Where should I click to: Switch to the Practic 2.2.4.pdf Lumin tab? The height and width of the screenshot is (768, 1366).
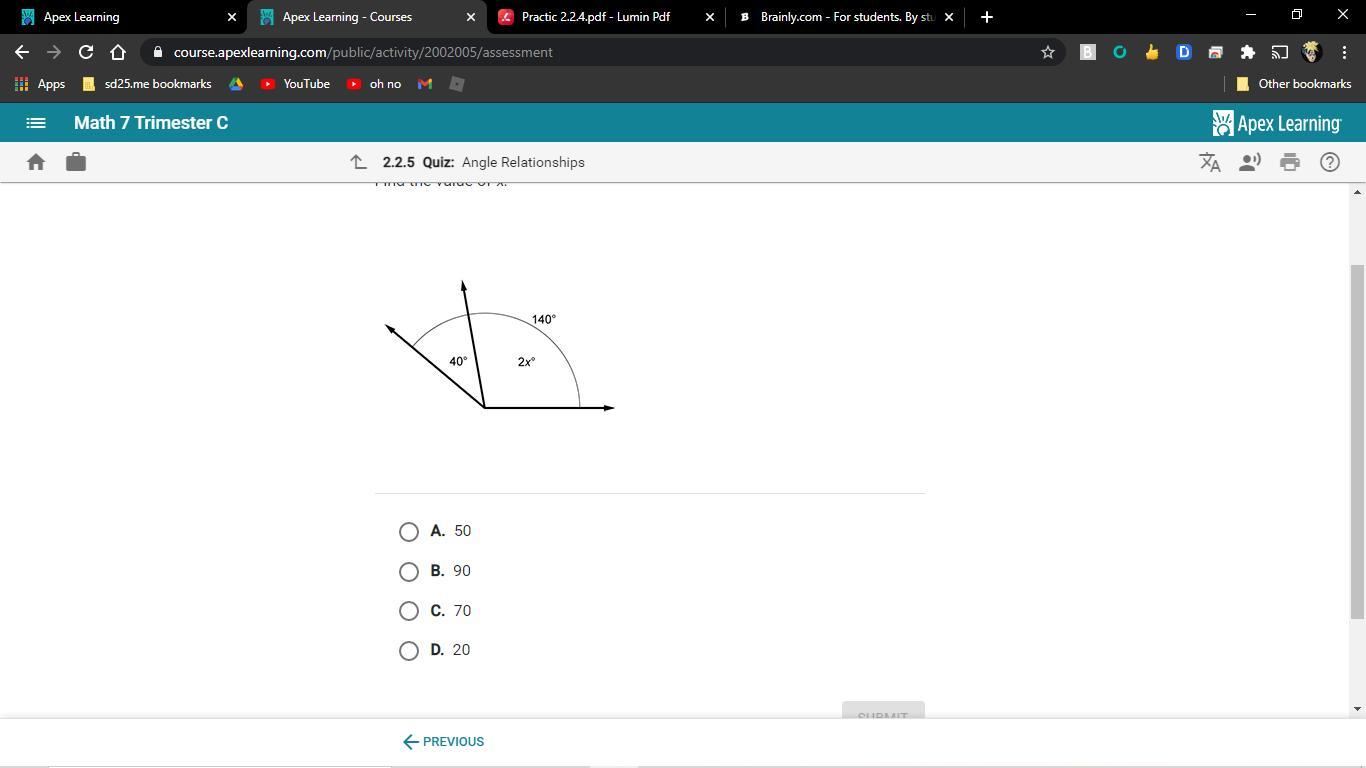[606, 17]
